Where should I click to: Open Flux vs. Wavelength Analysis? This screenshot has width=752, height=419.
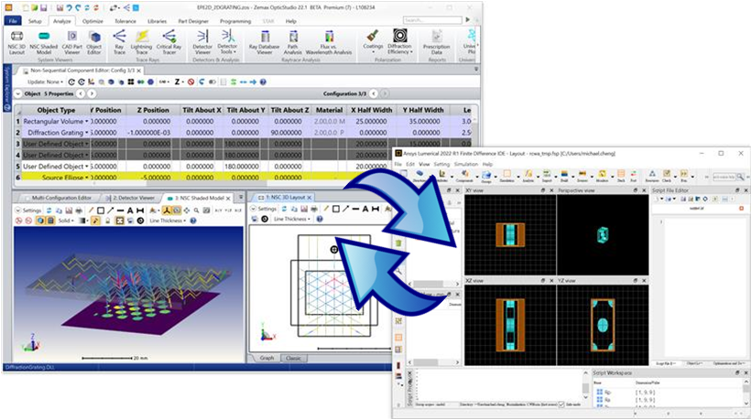[x=329, y=42]
